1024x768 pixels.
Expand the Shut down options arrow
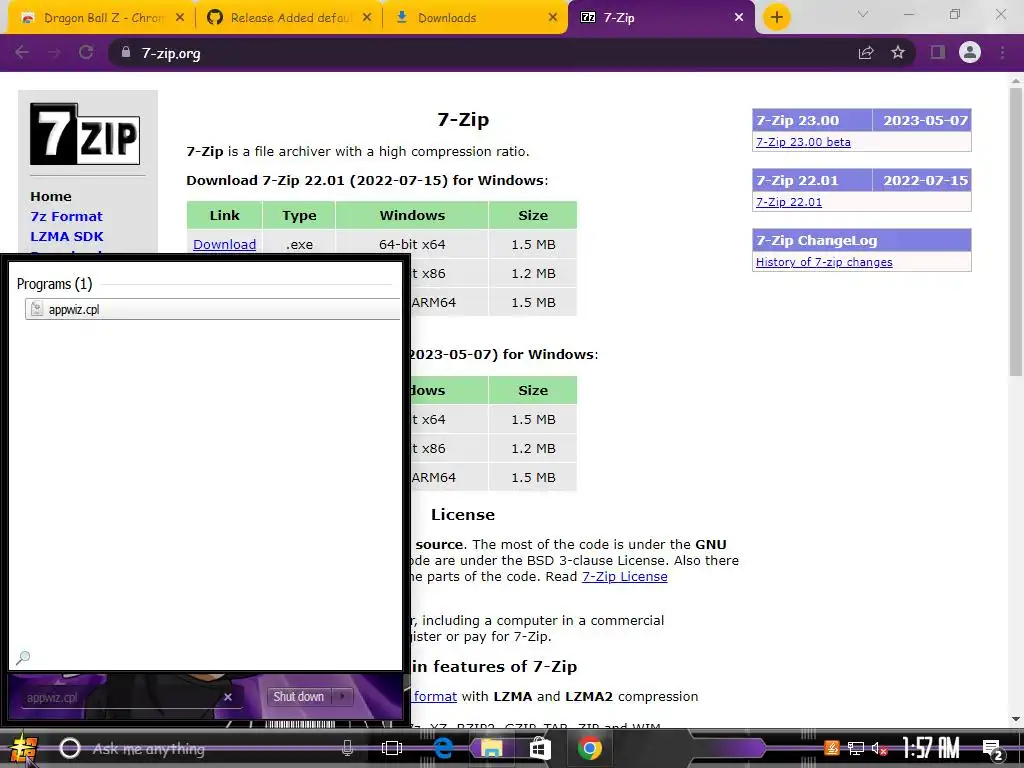click(x=342, y=697)
